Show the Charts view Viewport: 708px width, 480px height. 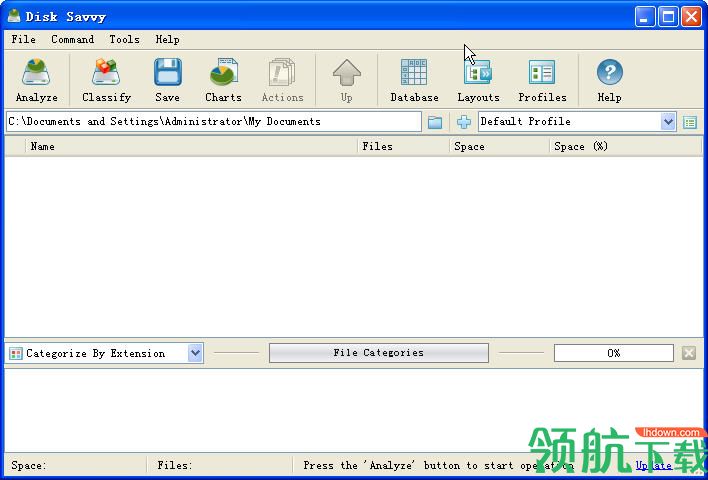point(224,80)
